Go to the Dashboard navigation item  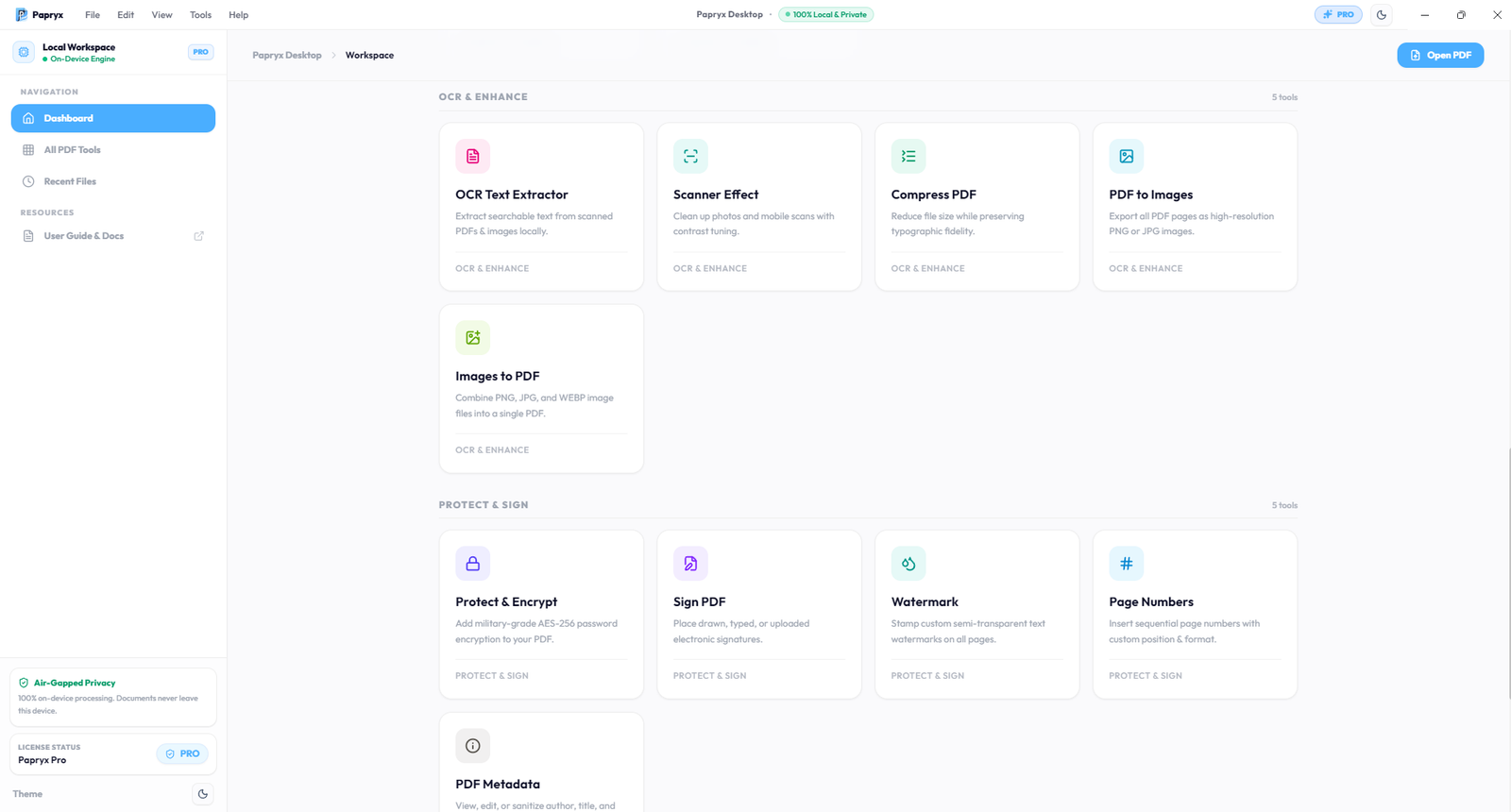pyautogui.click(x=113, y=118)
